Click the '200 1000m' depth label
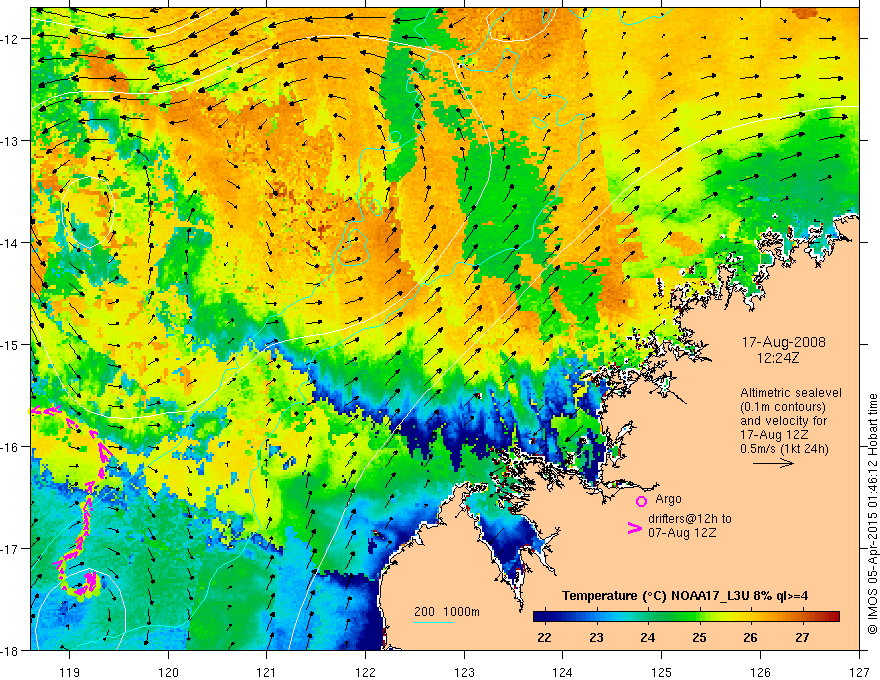 pyautogui.click(x=447, y=612)
